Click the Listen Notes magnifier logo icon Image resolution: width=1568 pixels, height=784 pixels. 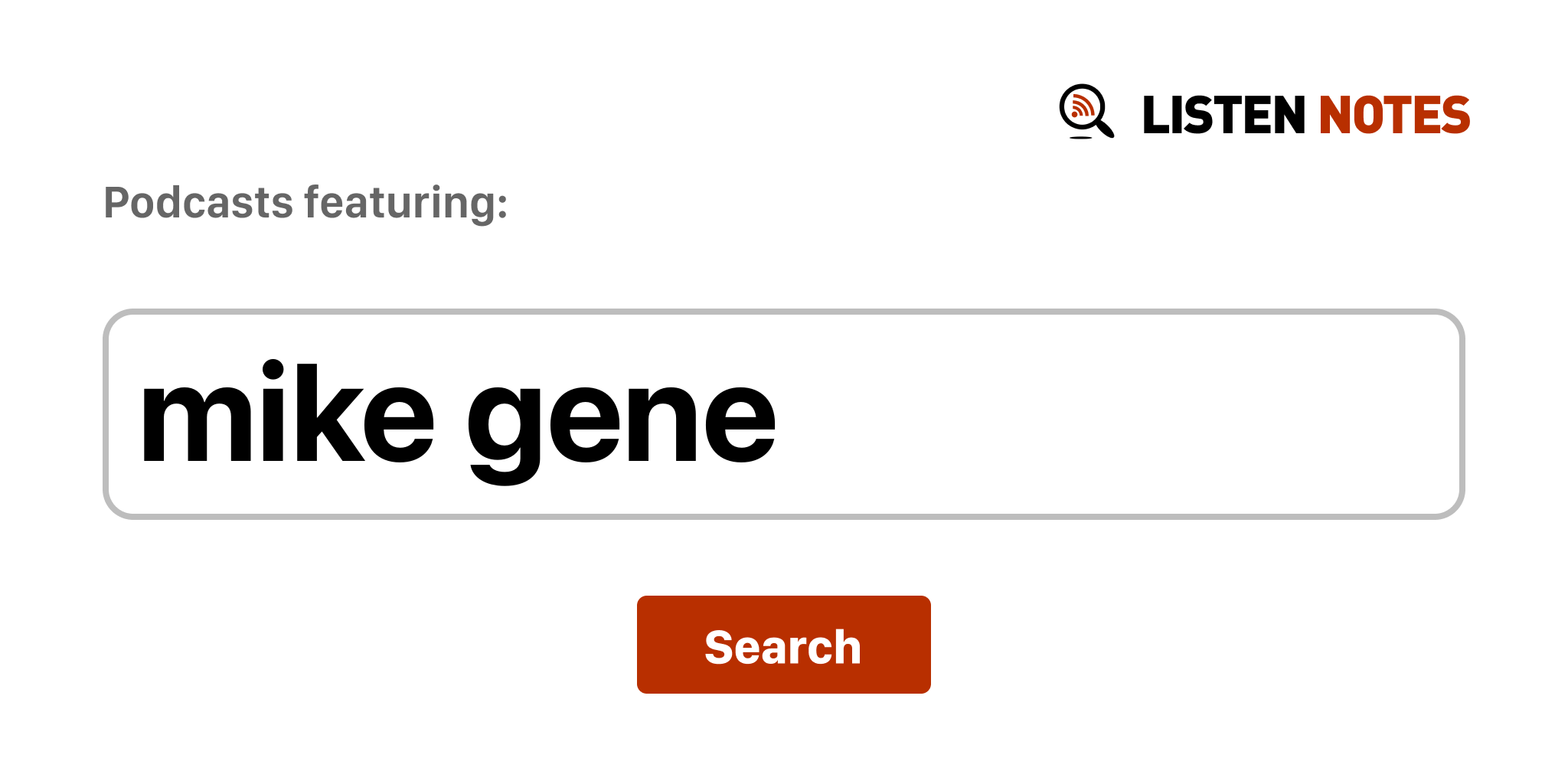click(x=1086, y=112)
